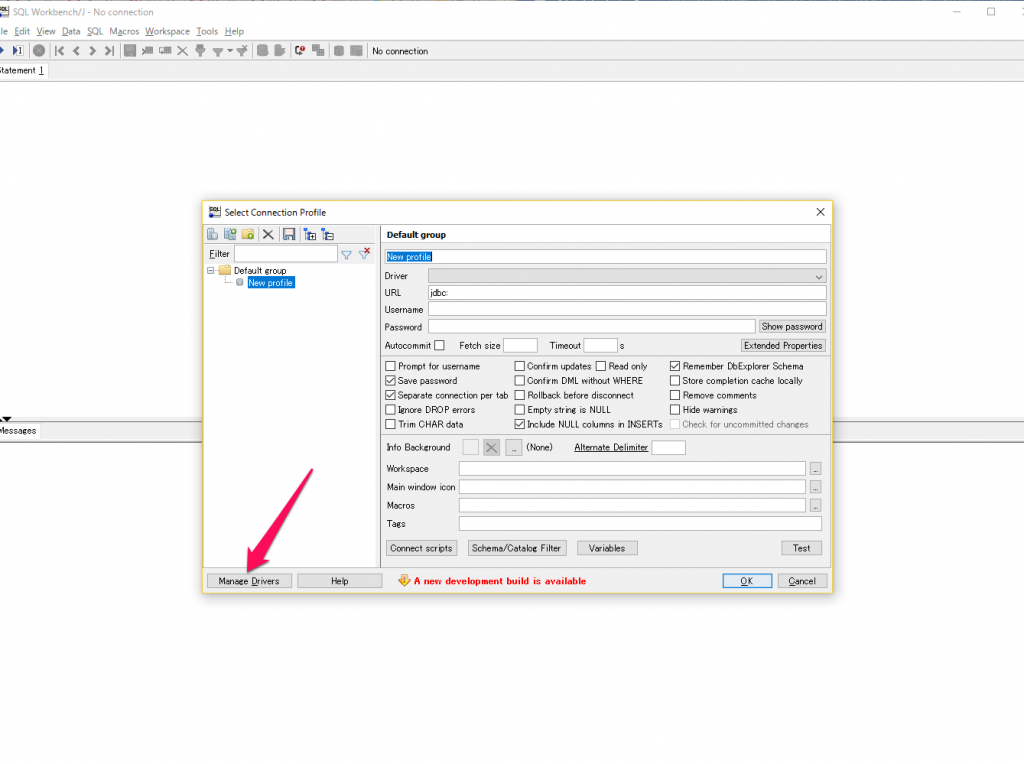Collapse the Default group tree node
Image resolution: width=1024 pixels, height=764 pixels.
211,270
